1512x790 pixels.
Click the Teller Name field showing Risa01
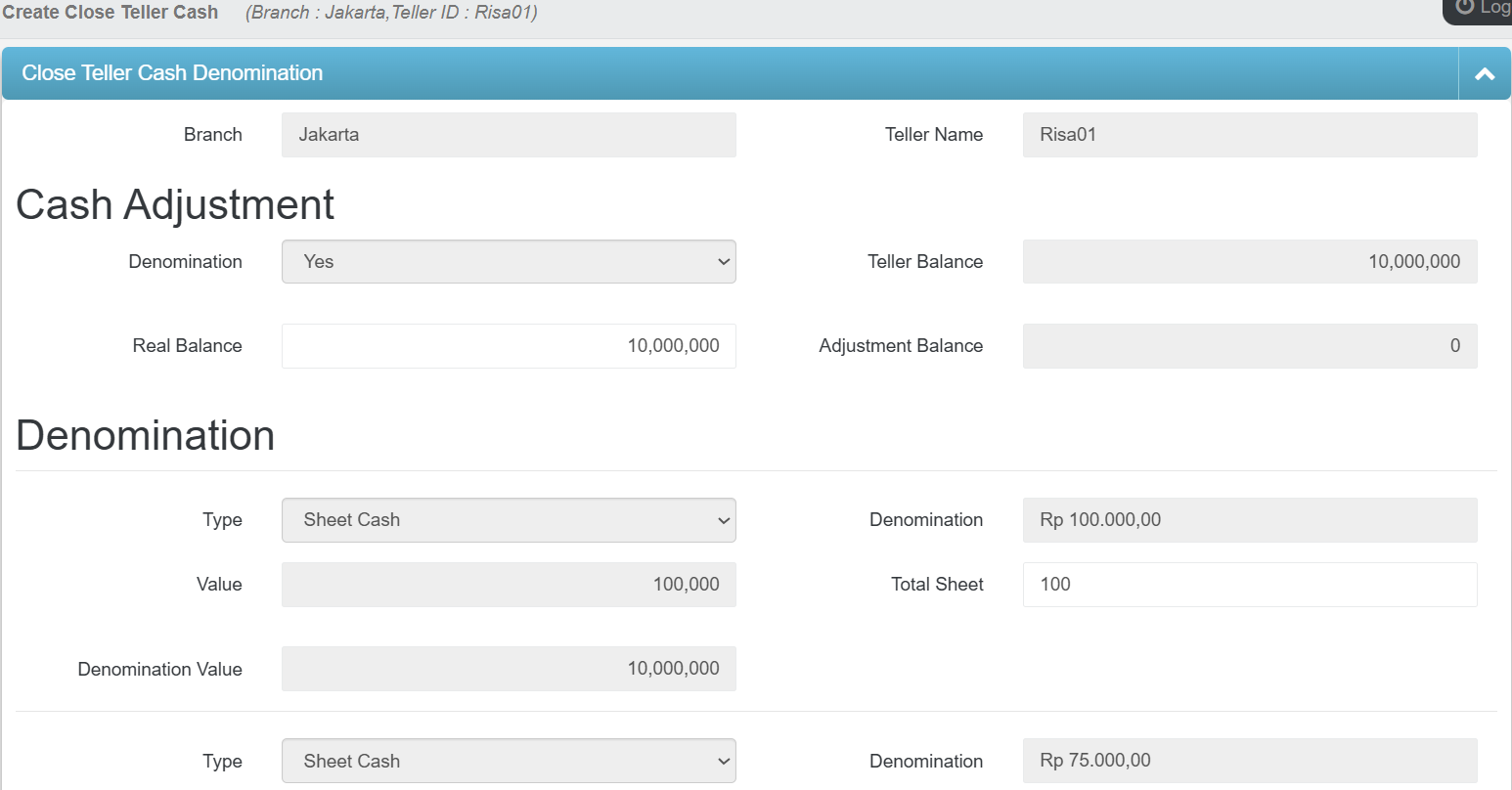1249,135
